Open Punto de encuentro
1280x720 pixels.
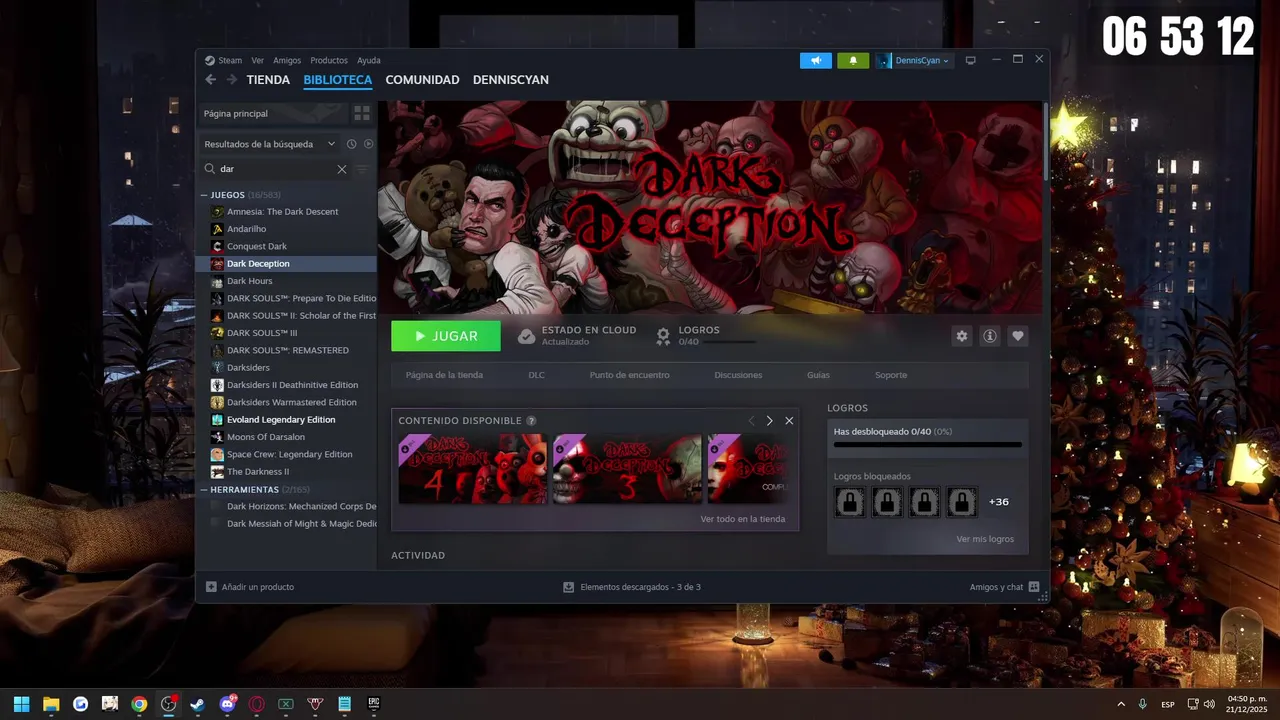point(629,375)
